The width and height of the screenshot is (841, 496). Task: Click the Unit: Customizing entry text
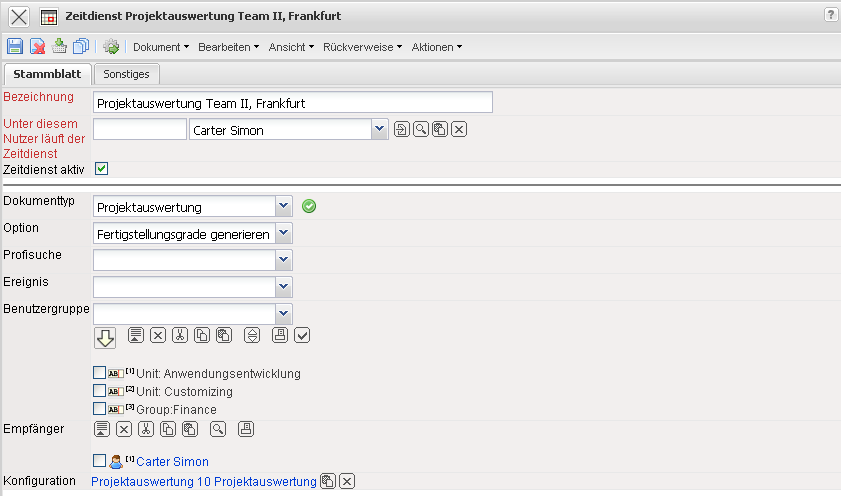point(185,392)
